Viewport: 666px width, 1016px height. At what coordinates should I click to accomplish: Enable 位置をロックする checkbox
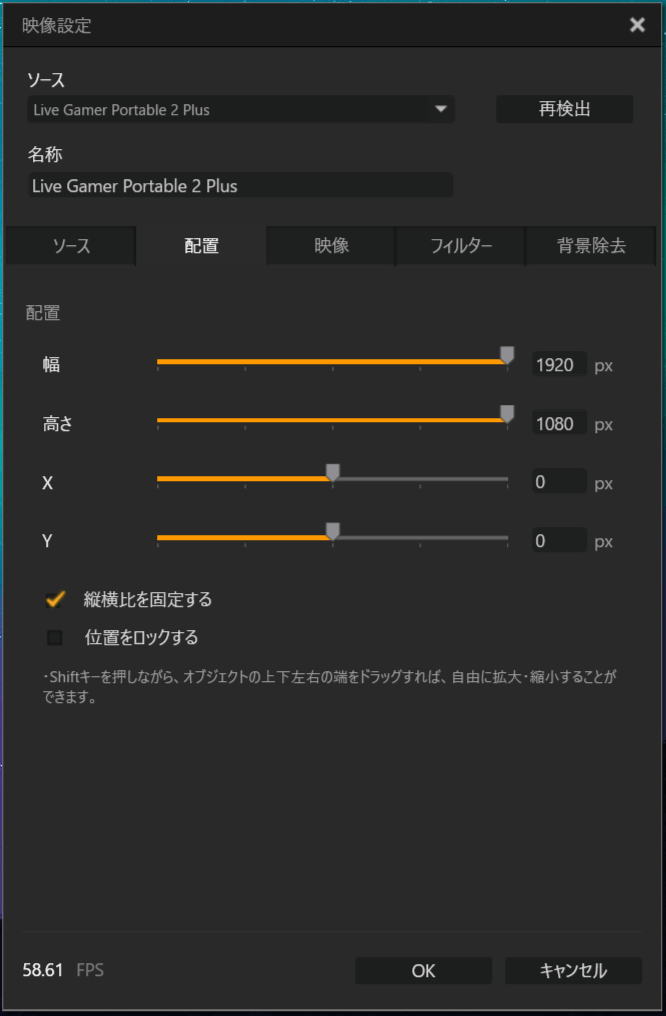pos(55,638)
